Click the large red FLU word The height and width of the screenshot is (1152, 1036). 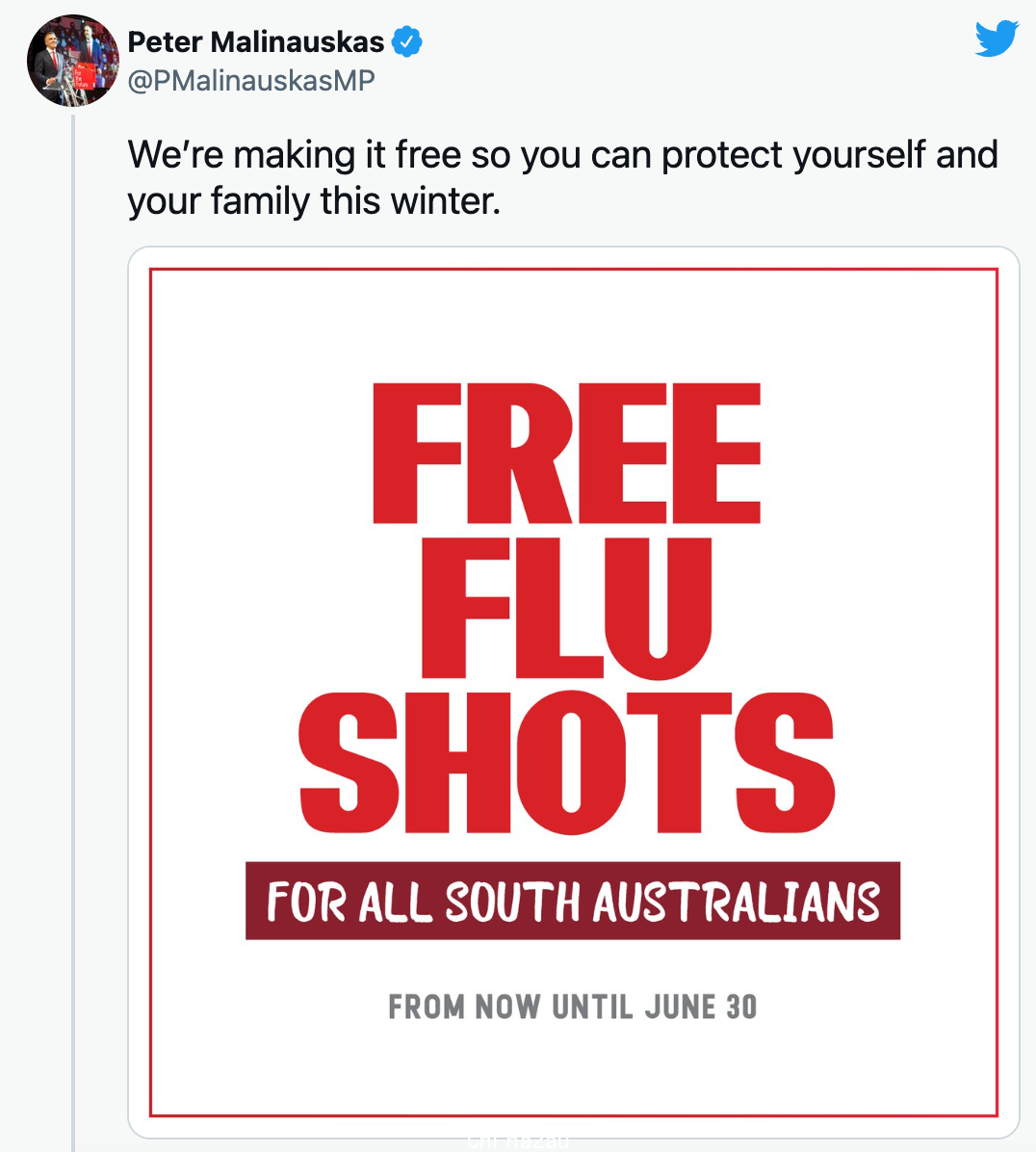click(x=566, y=608)
